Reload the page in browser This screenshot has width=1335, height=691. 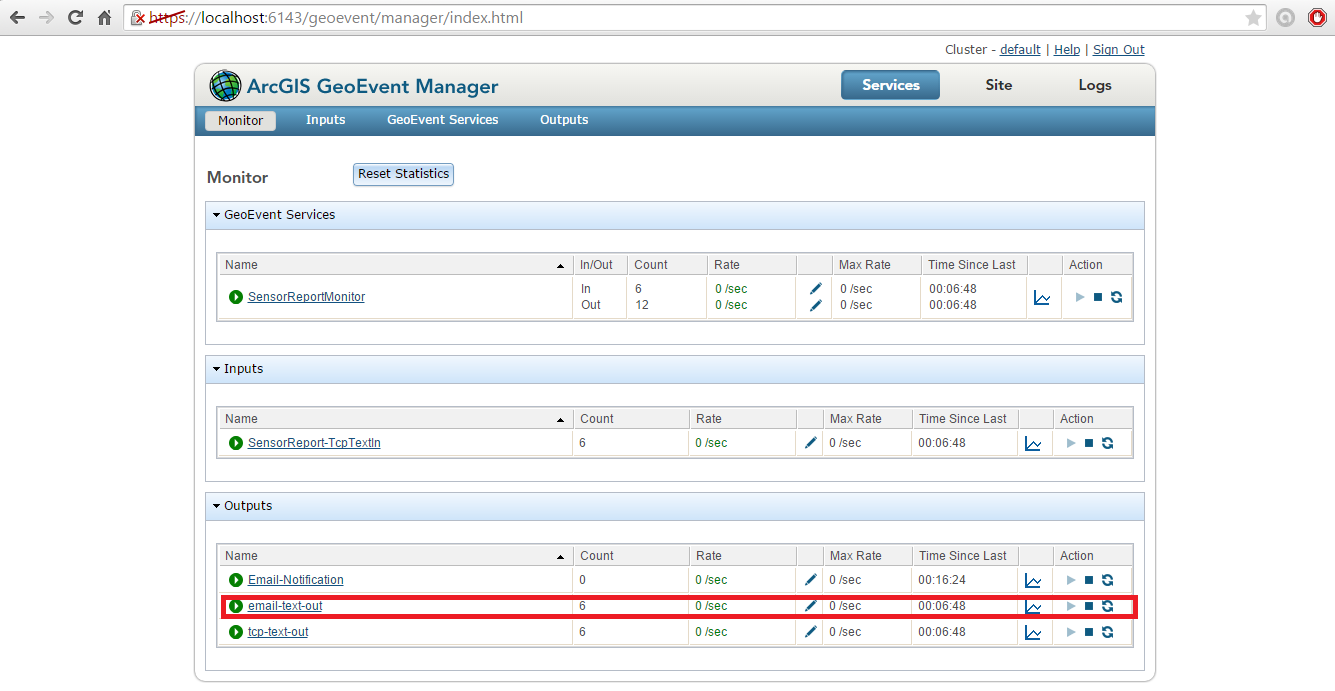75,18
